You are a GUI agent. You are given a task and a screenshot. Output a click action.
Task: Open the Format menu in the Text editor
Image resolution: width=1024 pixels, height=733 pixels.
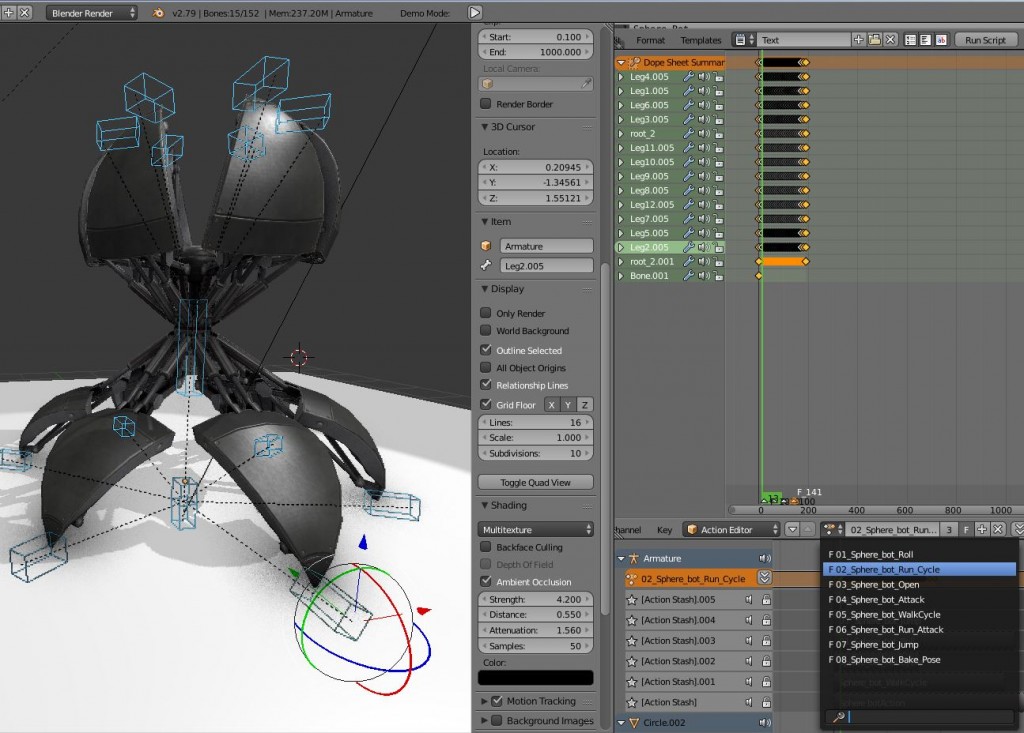click(653, 40)
